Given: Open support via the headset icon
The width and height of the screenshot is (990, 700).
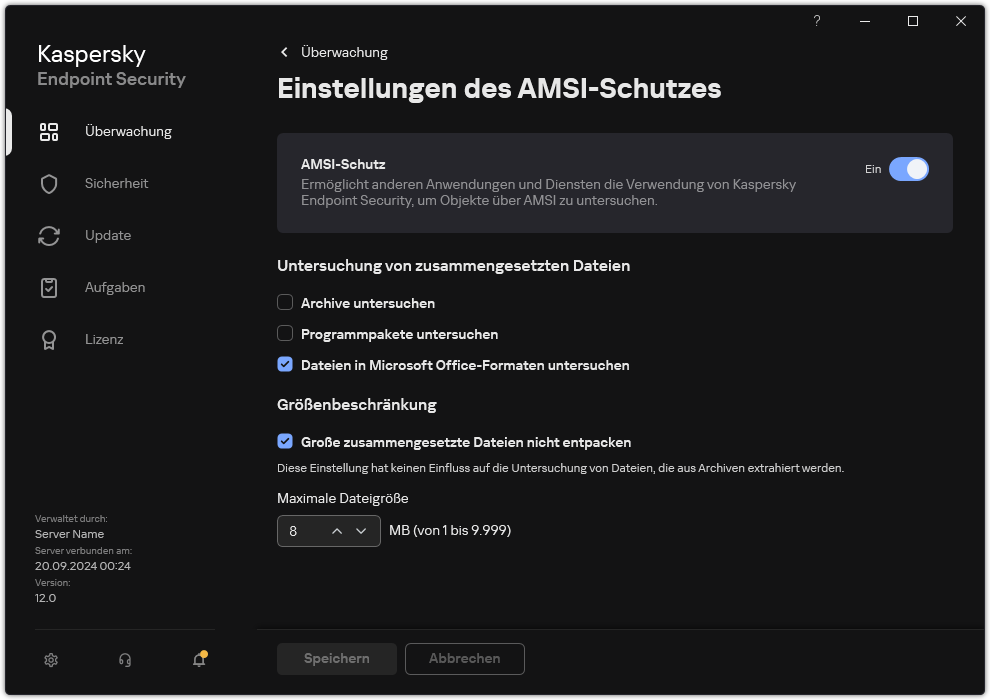Looking at the screenshot, I should (x=124, y=659).
